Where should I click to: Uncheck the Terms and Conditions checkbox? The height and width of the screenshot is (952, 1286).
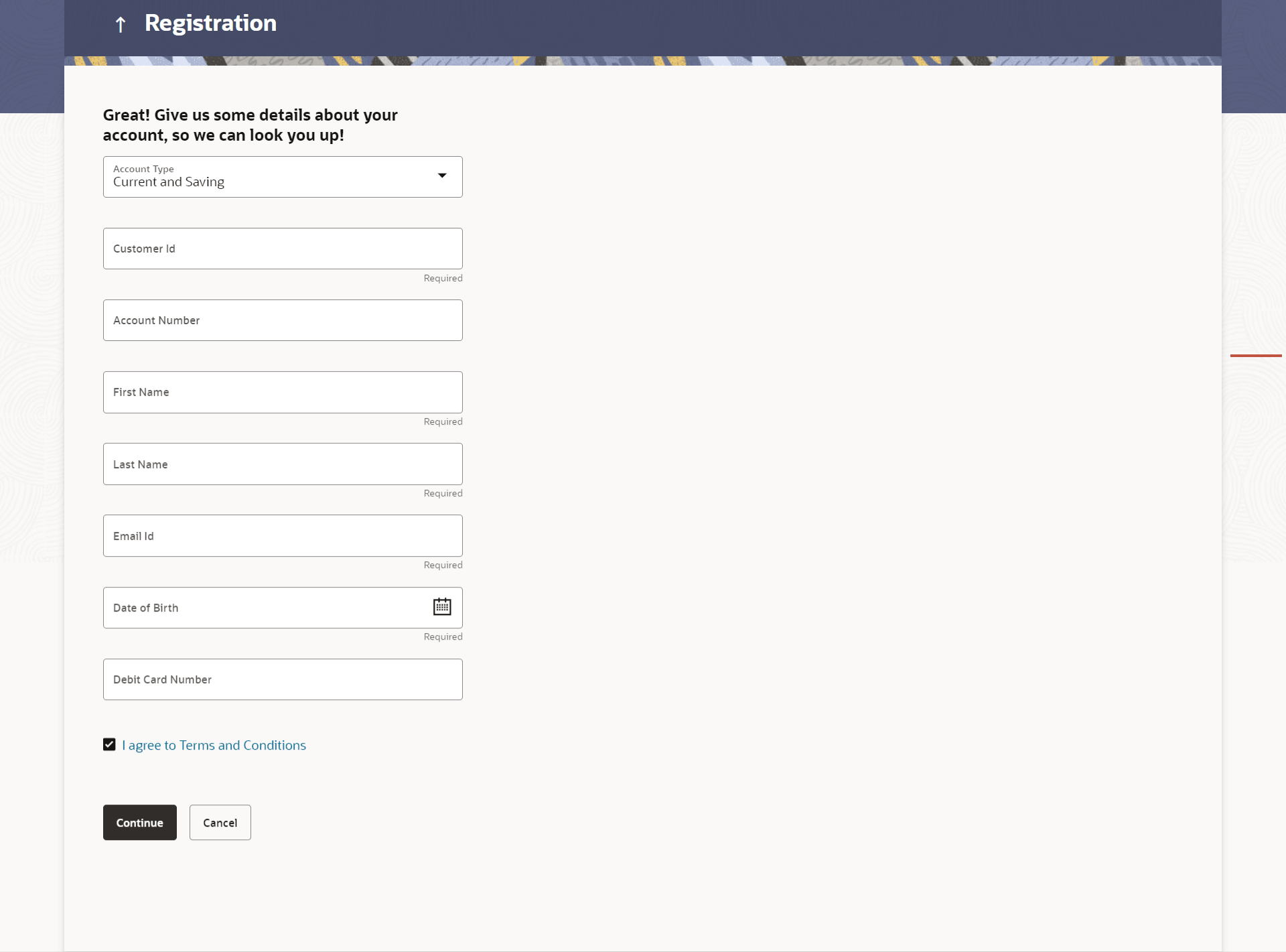[109, 744]
